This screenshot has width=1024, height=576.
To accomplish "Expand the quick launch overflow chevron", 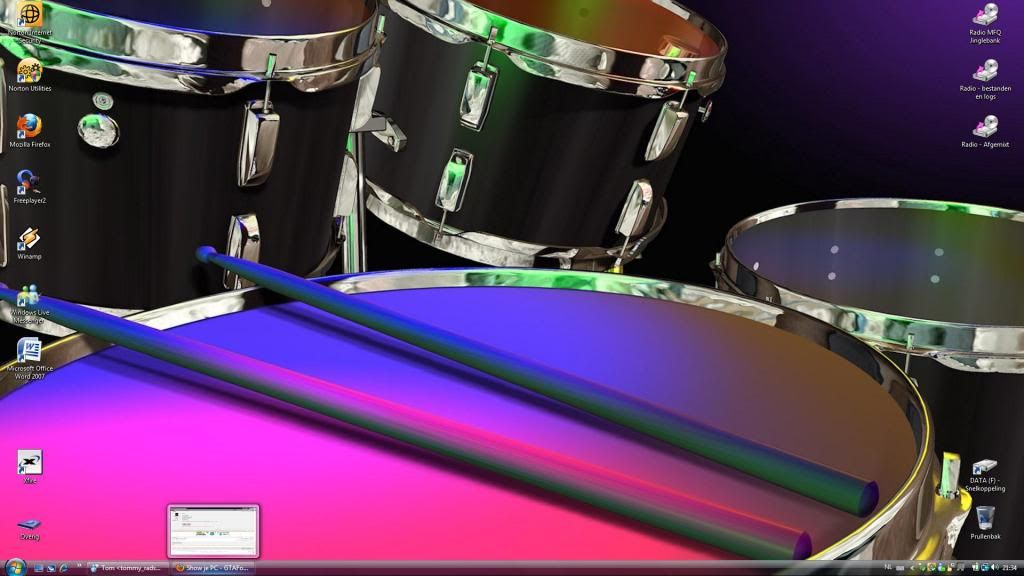I will pos(80,565).
